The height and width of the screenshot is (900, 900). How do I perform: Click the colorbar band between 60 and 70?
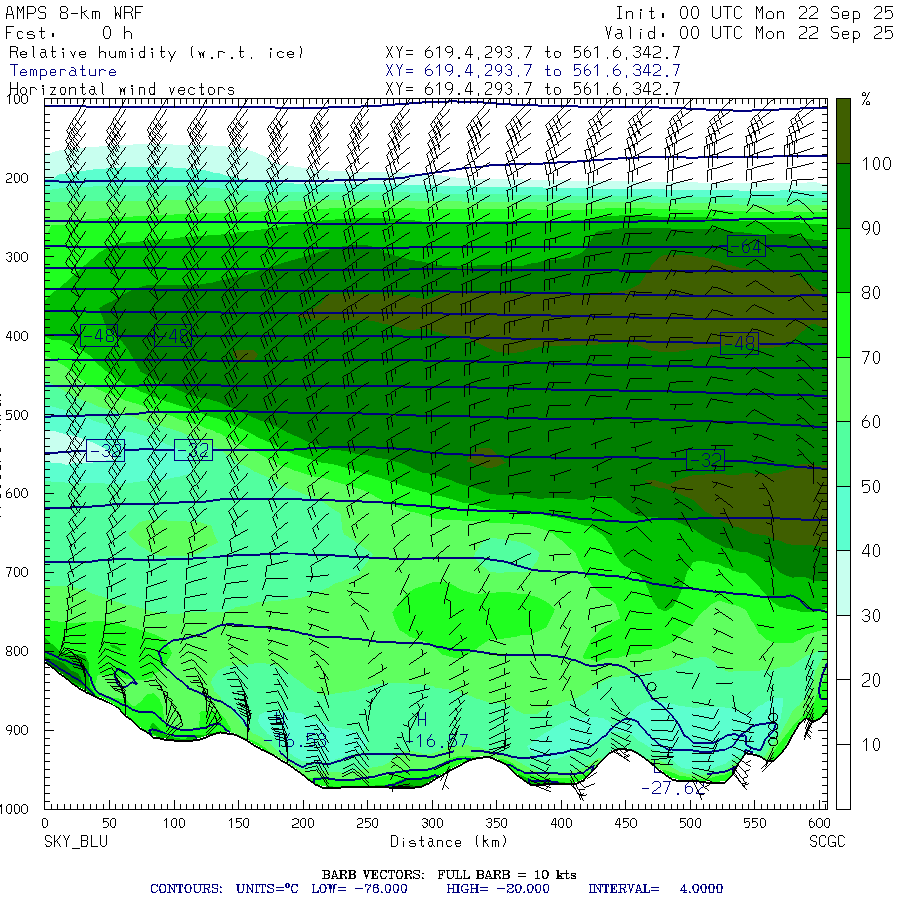843,389
